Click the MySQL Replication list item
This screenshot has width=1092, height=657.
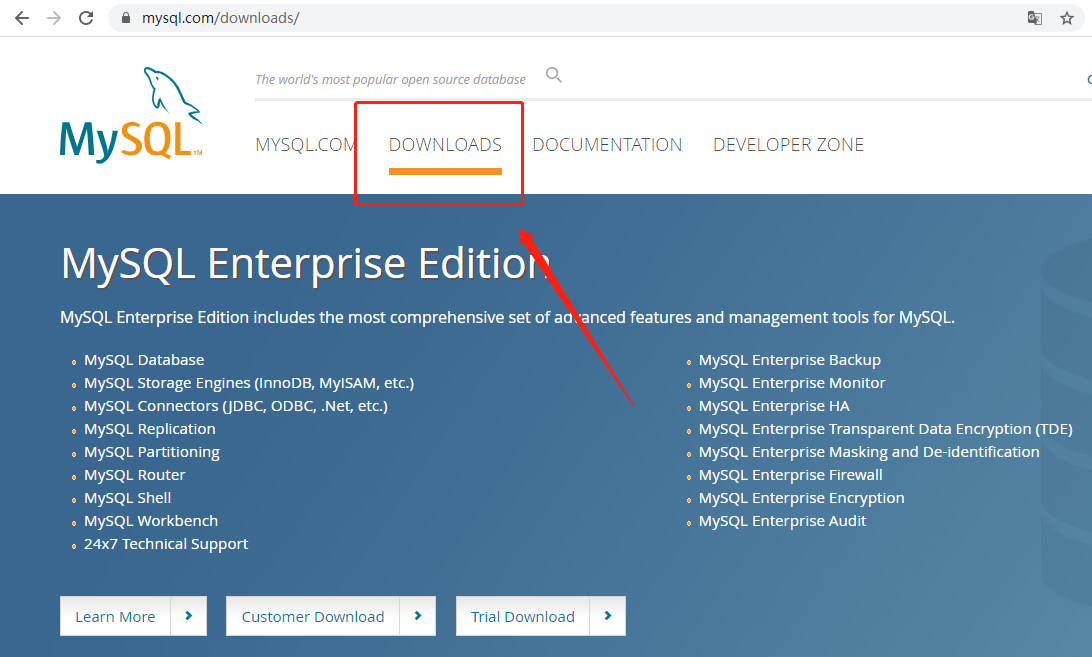(150, 429)
